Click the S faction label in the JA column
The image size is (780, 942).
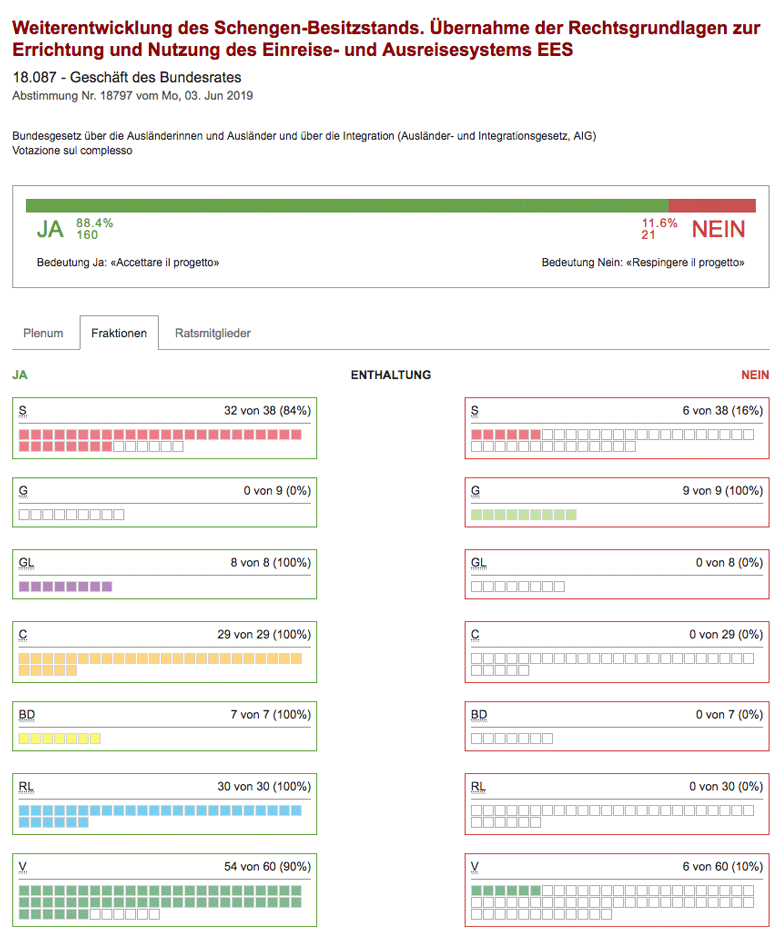point(23,410)
